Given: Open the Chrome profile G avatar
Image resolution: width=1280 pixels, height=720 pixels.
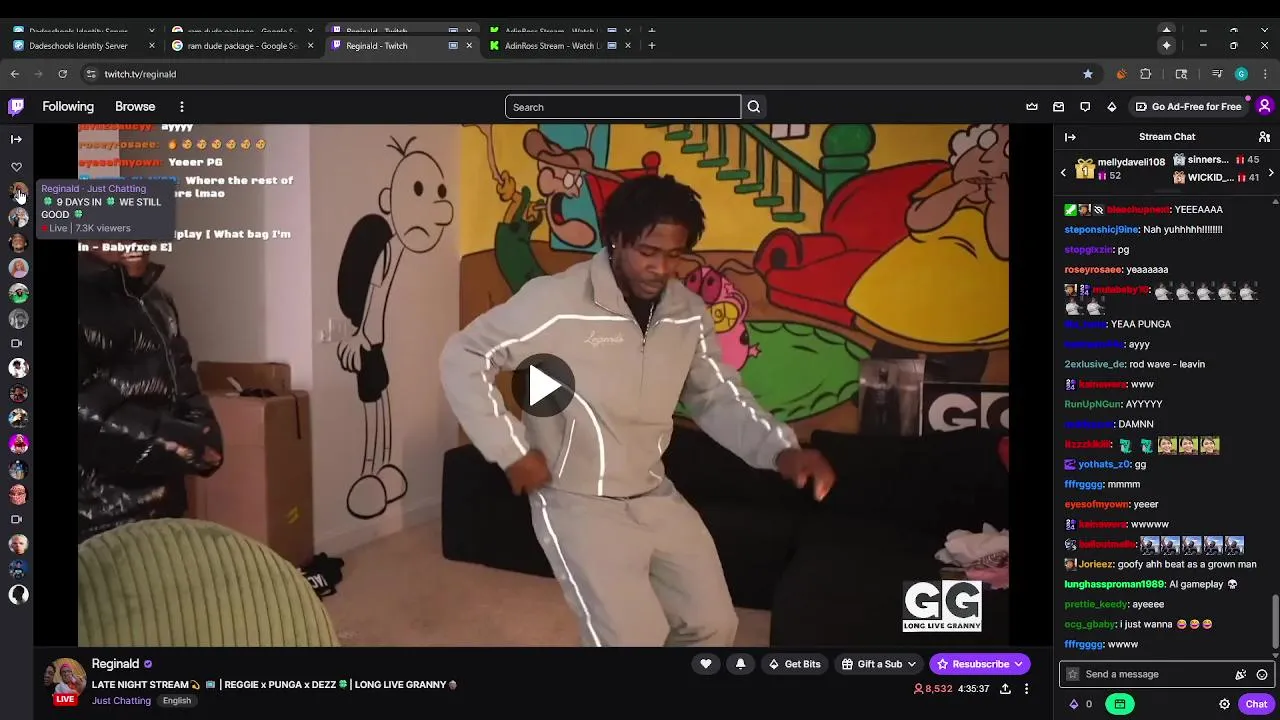Looking at the screenshot, I should click(x=1241, y=74).
